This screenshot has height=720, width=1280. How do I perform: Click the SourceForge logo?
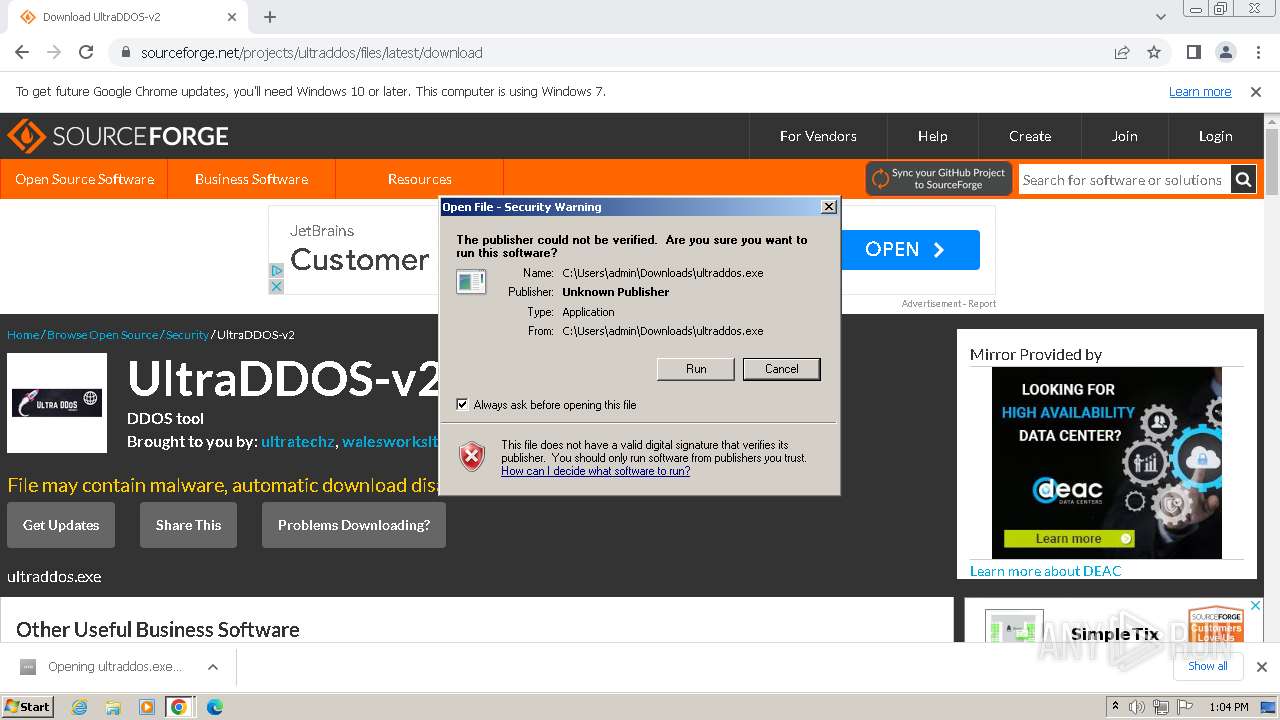tap(118, 136)
